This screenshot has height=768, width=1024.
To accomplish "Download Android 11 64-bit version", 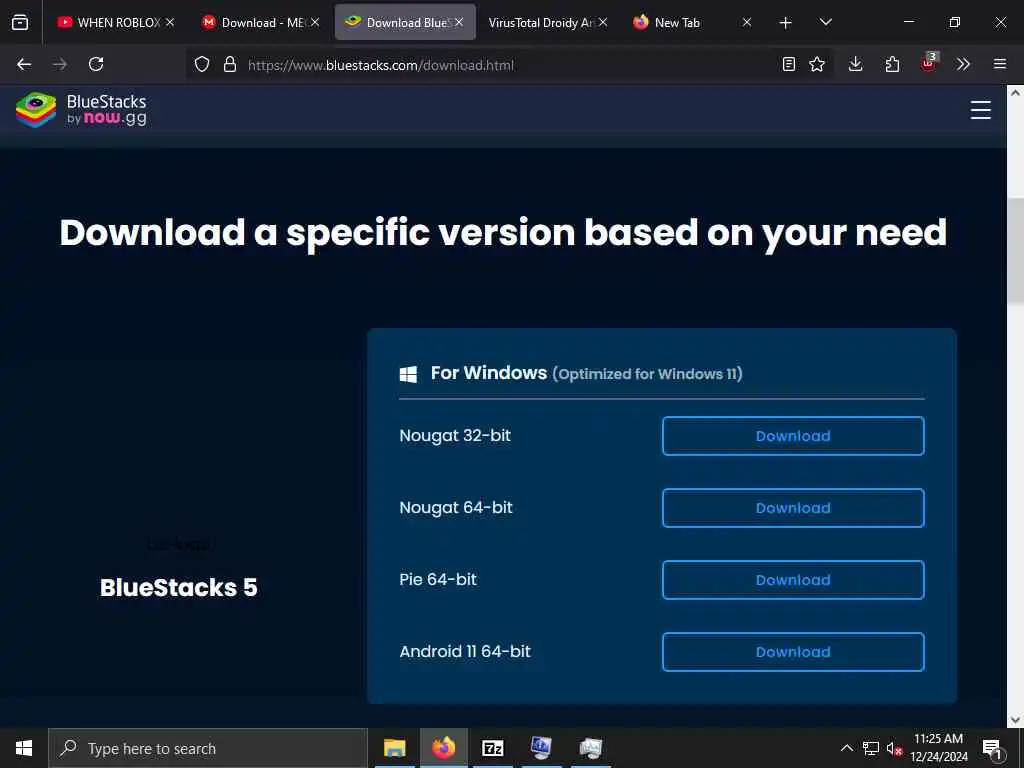I will (x=793, y=651).
